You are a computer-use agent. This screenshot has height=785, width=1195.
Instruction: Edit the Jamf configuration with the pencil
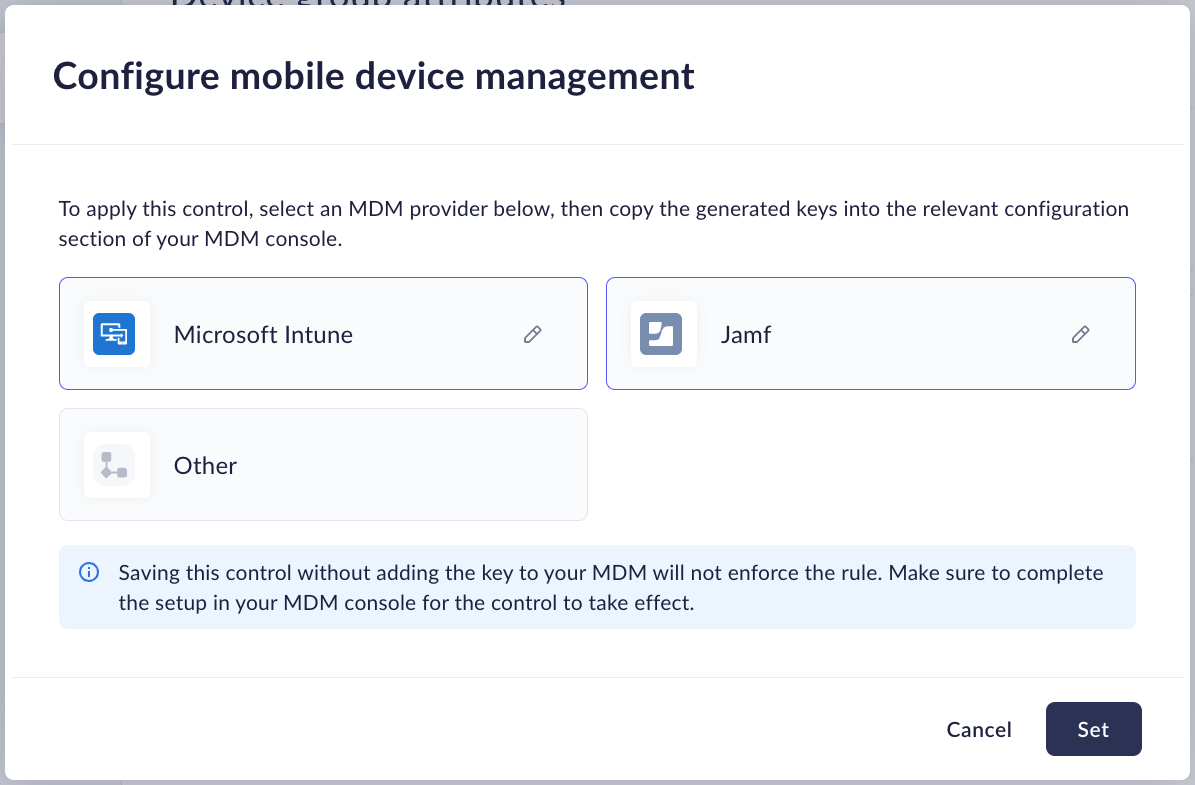click(x=1080, y=335)
